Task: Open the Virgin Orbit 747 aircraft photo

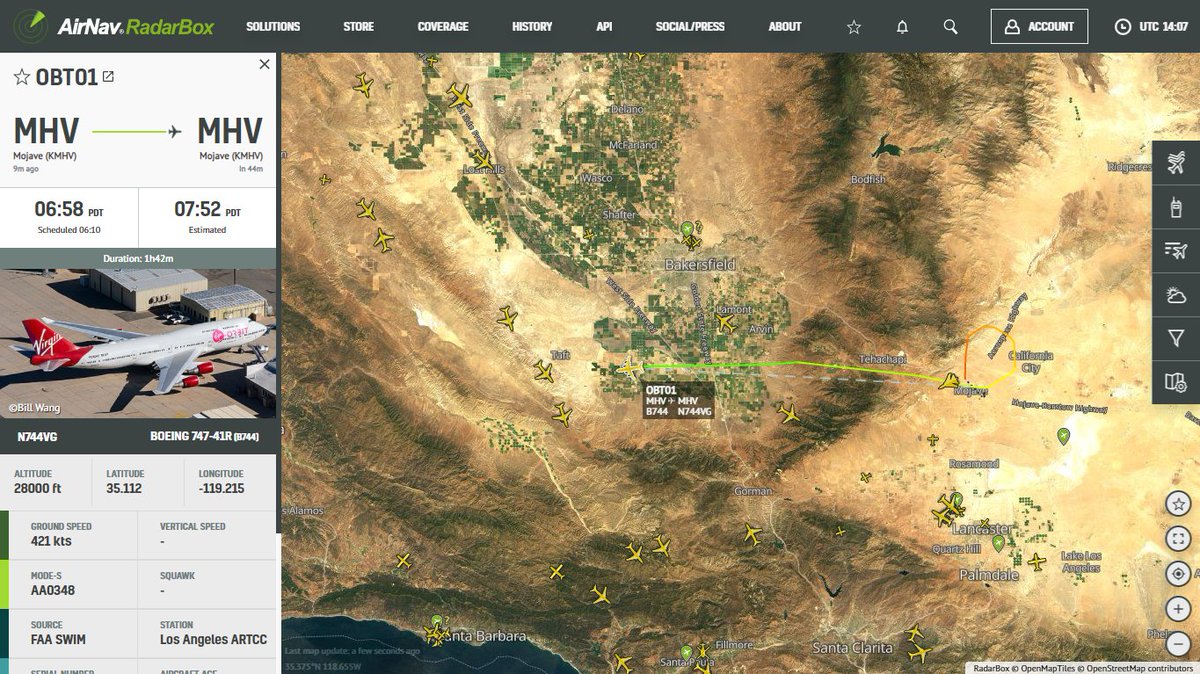Action: coord(138,343)
